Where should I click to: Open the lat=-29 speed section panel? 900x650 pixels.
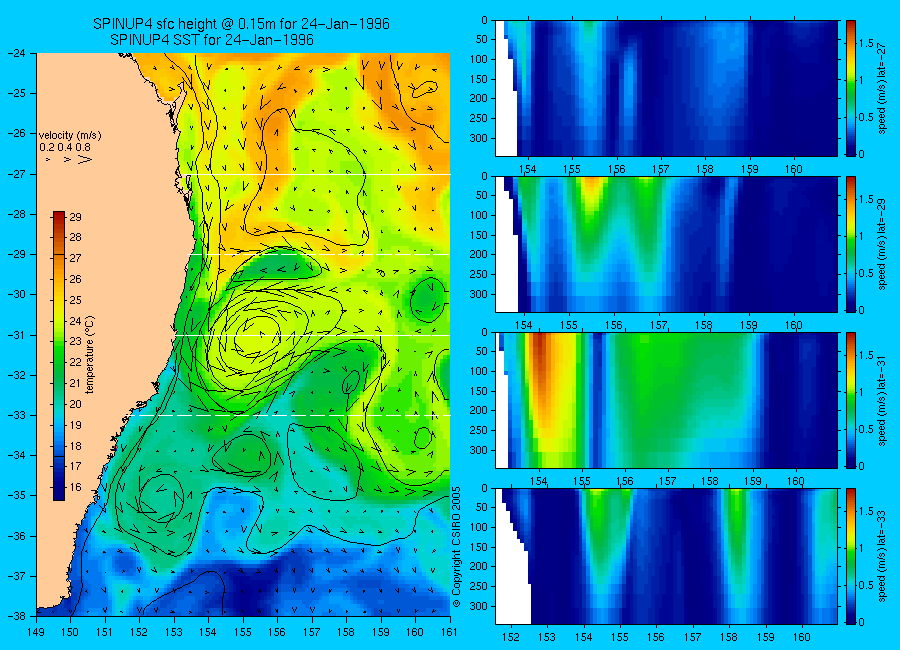666,244
